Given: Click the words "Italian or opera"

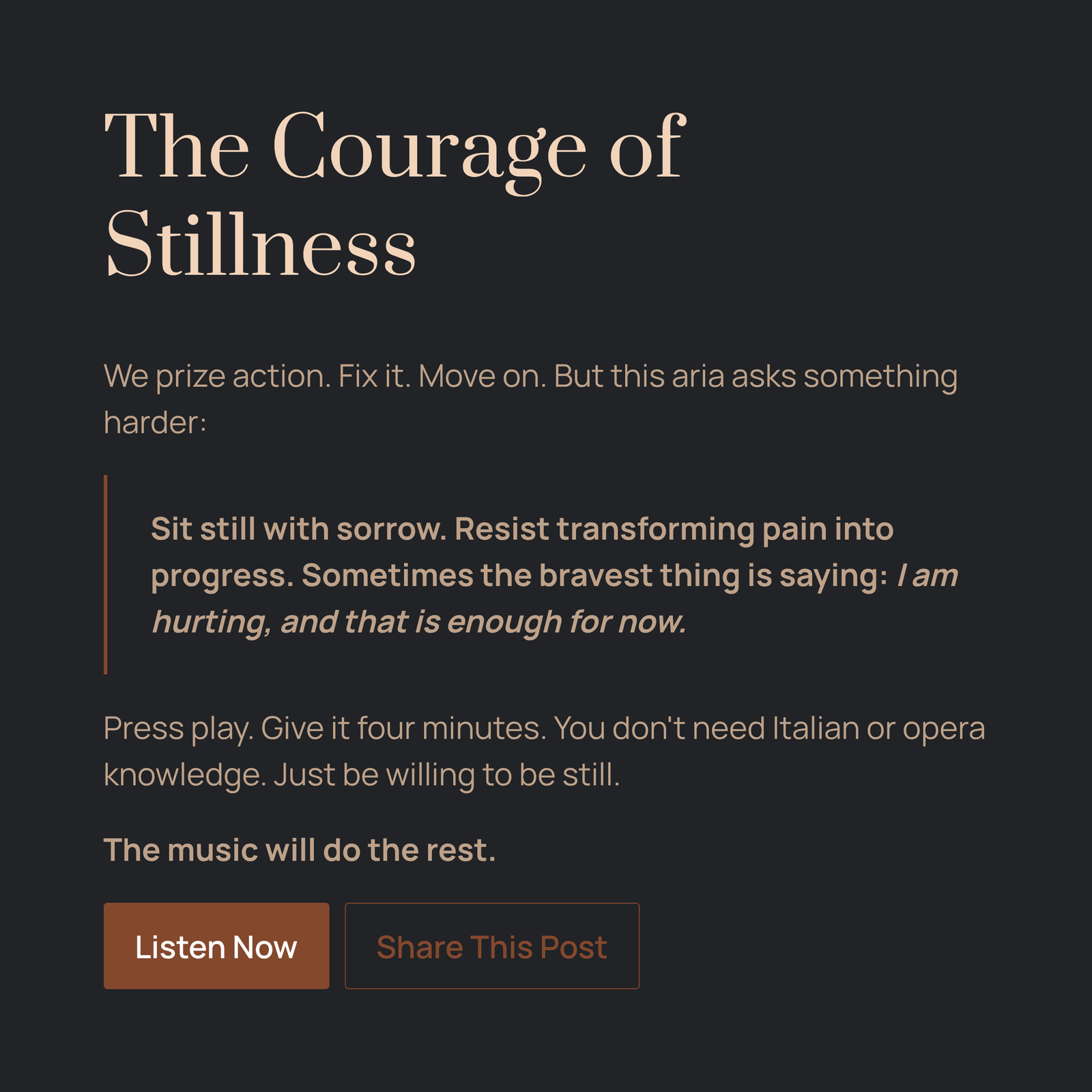Looking at the screenshot, I should [x=878, y=728].
